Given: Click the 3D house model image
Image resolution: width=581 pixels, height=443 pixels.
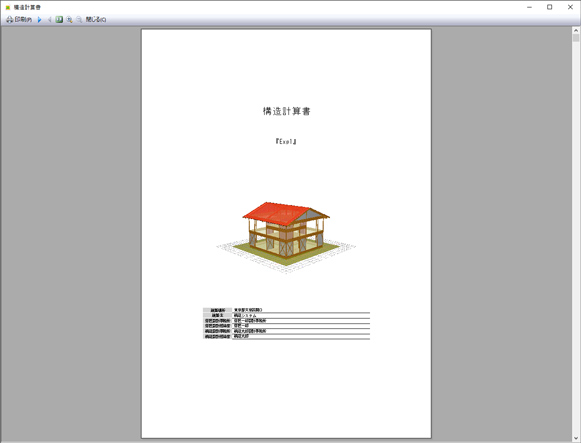Looking at the screenshot, I should tap(286, 237).
